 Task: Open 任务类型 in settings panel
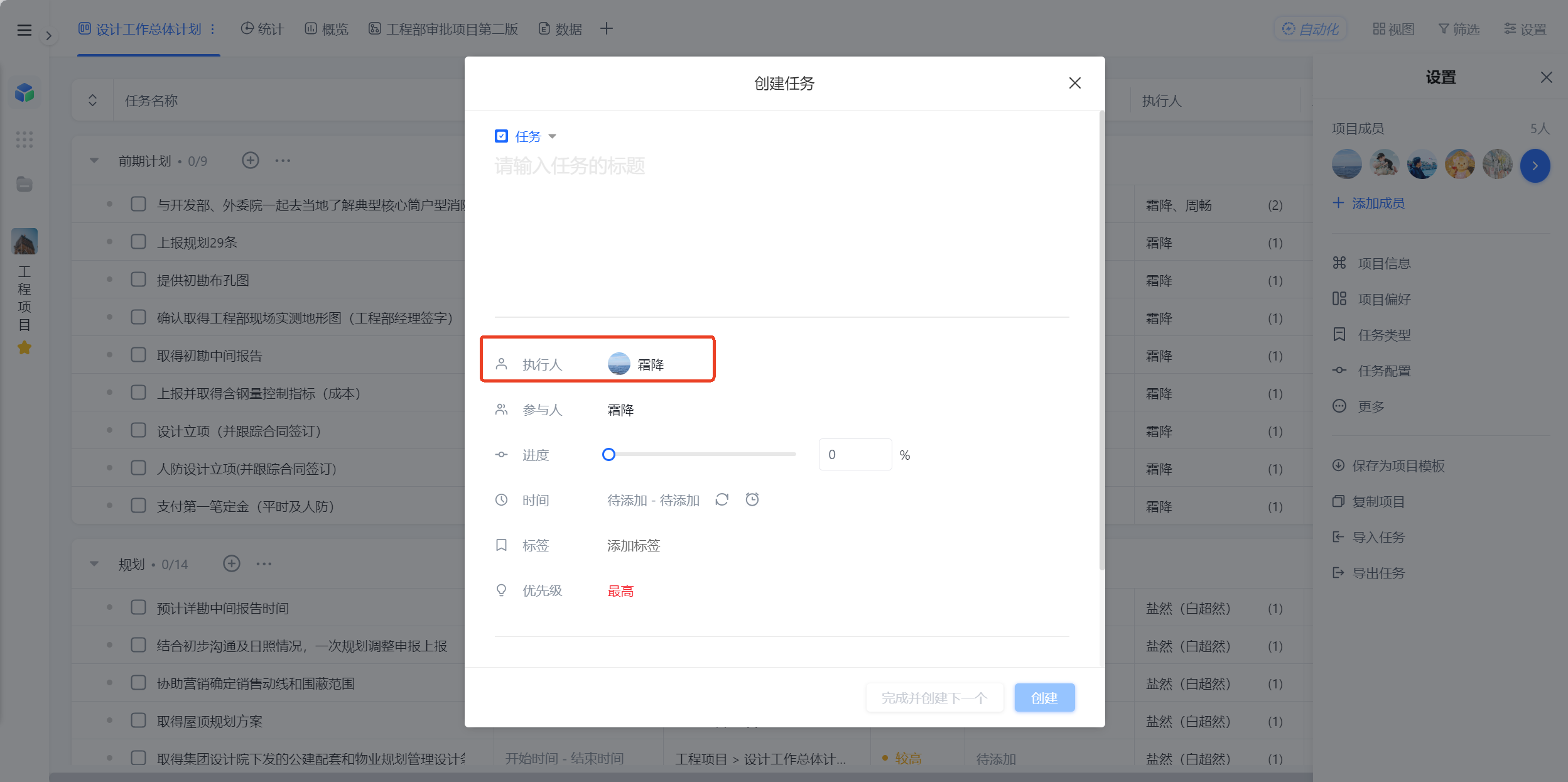click(x=1371, y=335)
